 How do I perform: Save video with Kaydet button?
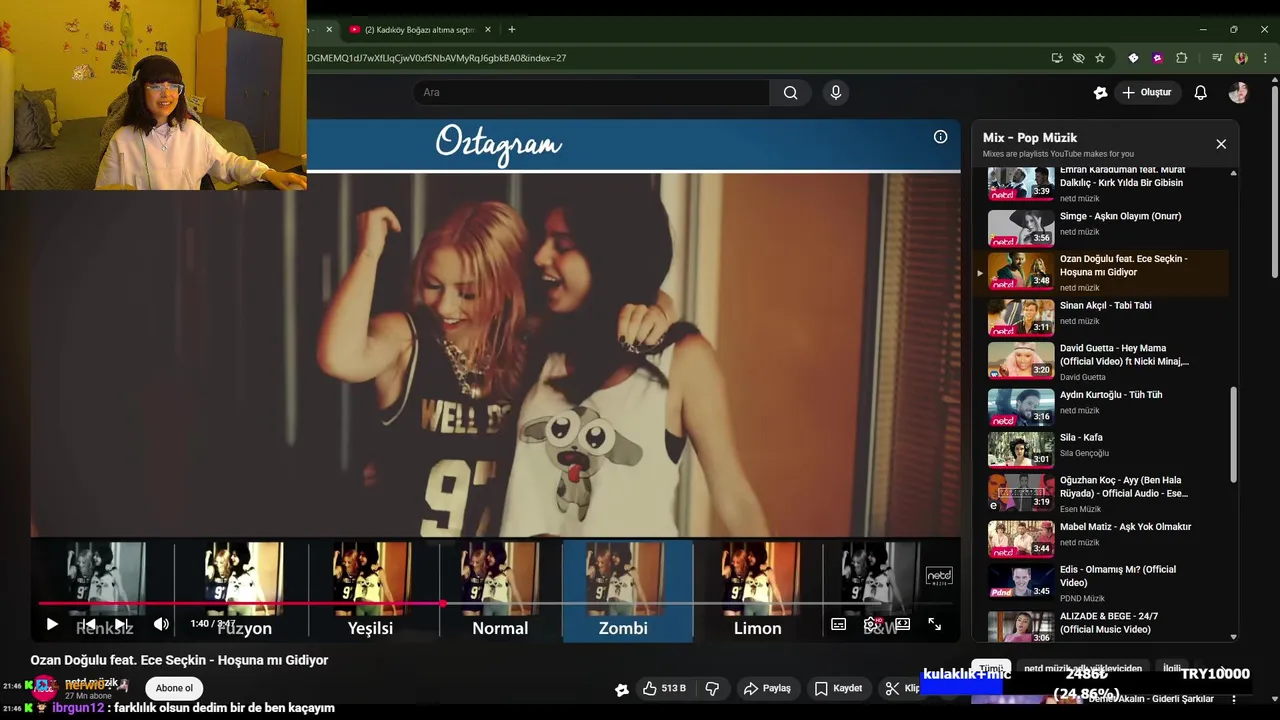(838, 688)
